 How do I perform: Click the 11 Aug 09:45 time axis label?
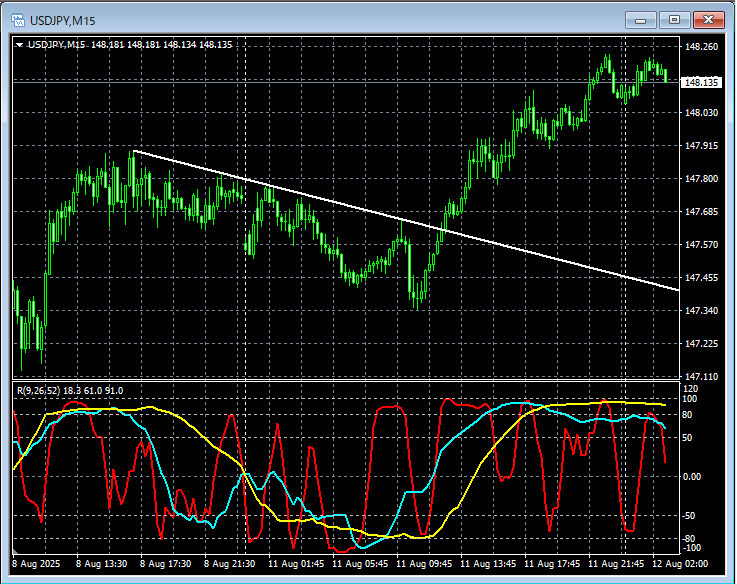coord(424,563)
